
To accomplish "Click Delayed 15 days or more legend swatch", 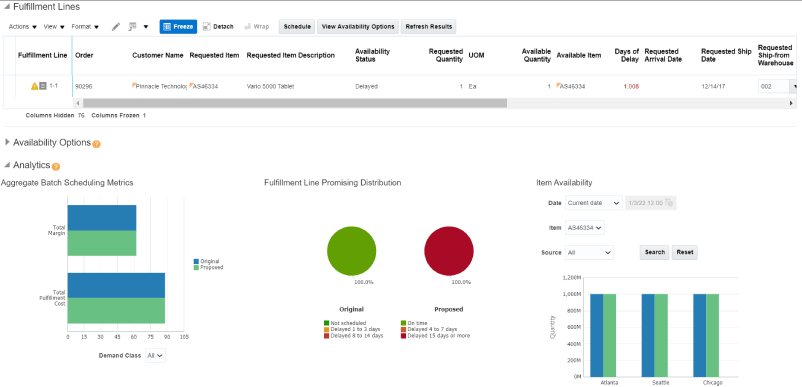I will [404, 336].
